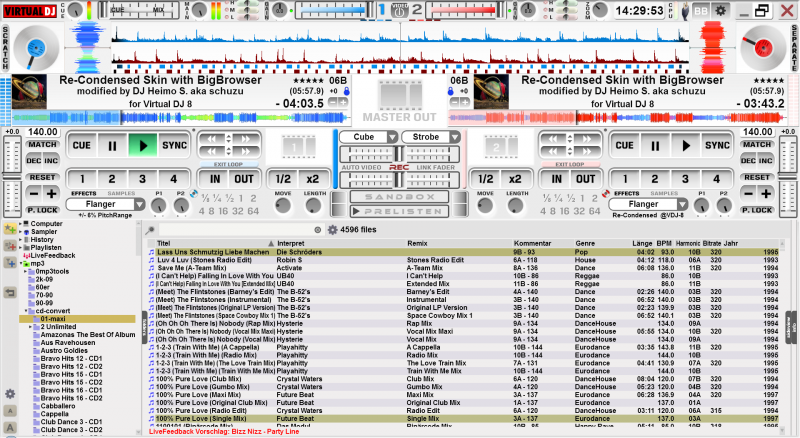Toggle left deck SYNC
The image size is (800, 438).
click(x=174, y=146)
